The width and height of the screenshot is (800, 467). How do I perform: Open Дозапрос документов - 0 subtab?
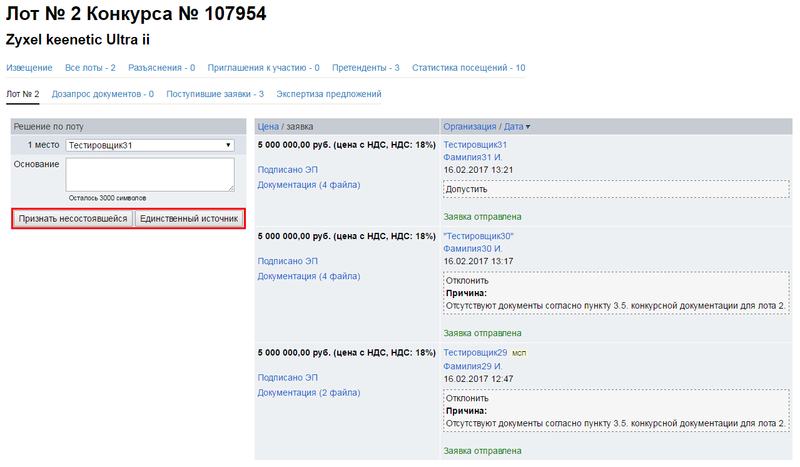(102, 94)
